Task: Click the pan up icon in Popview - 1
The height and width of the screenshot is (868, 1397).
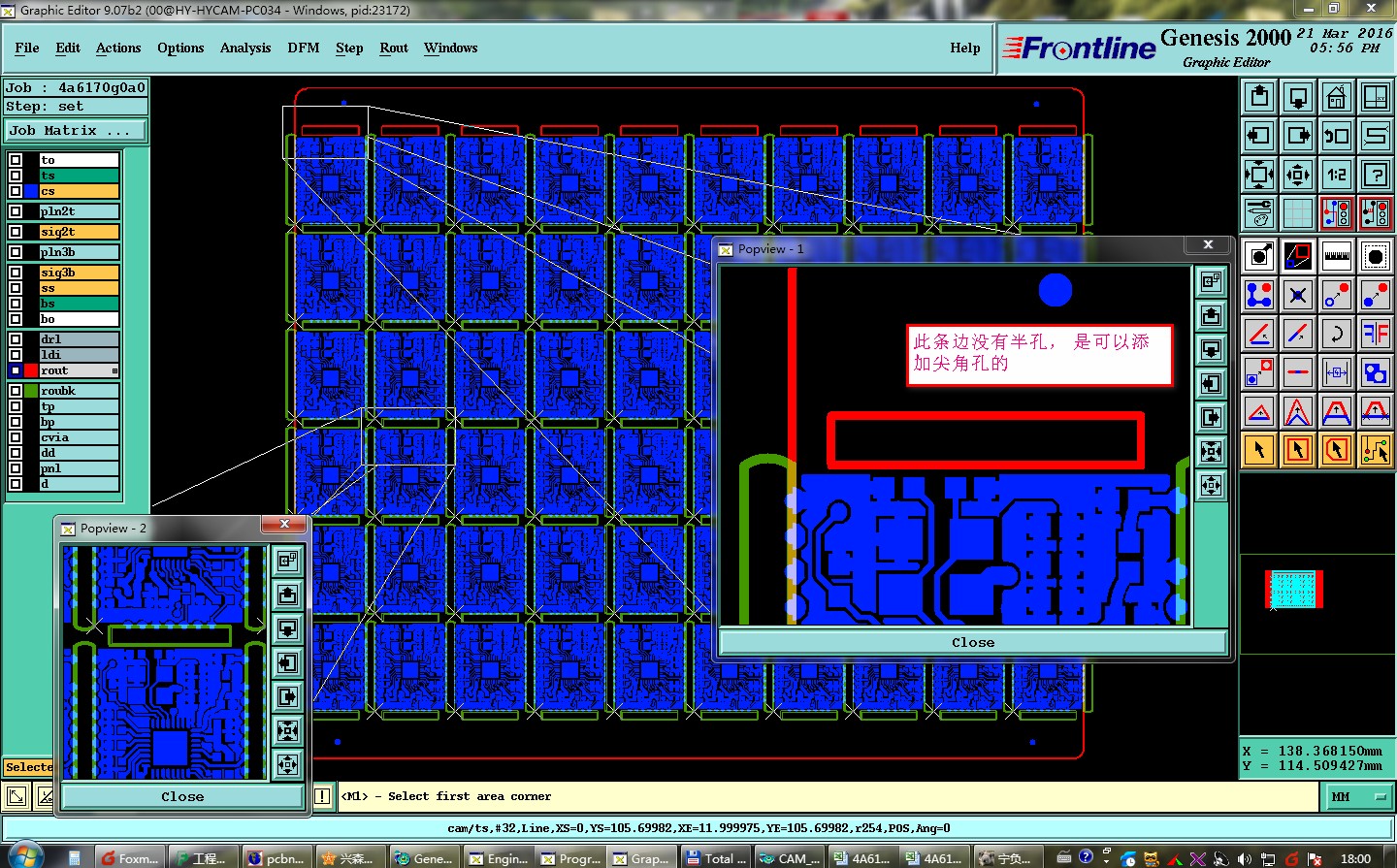Action: point(1212,316)
